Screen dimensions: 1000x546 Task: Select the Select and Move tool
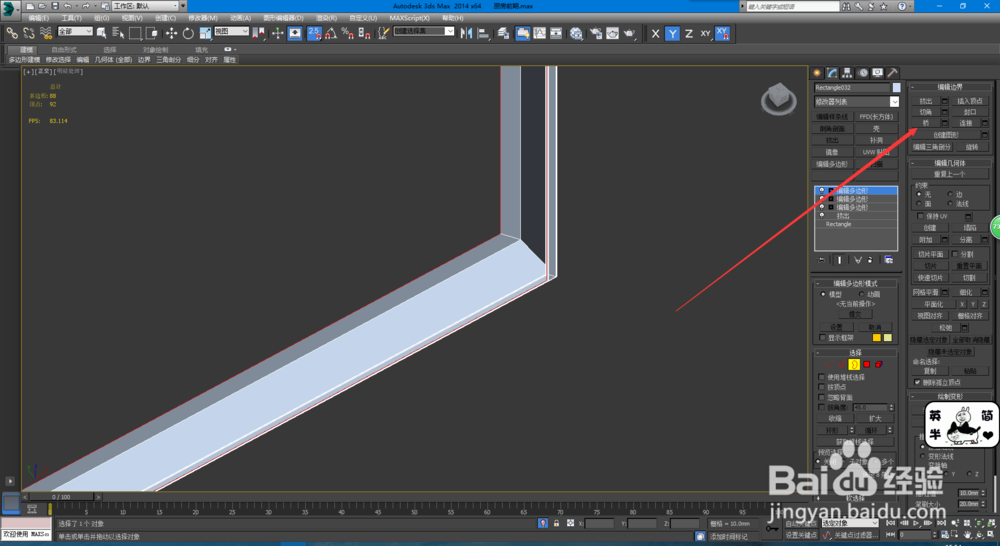pyautogui.click(x=172, y=33)
